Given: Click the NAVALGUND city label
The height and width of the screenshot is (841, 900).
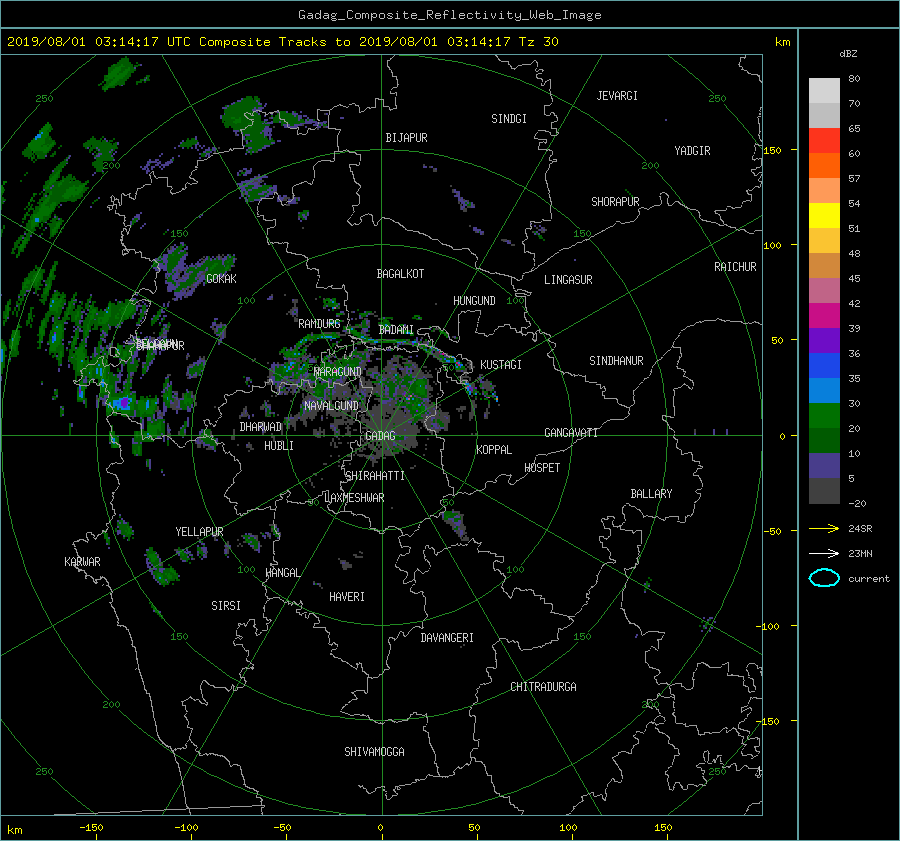Looking at the screenshot, I should [331, 405].
